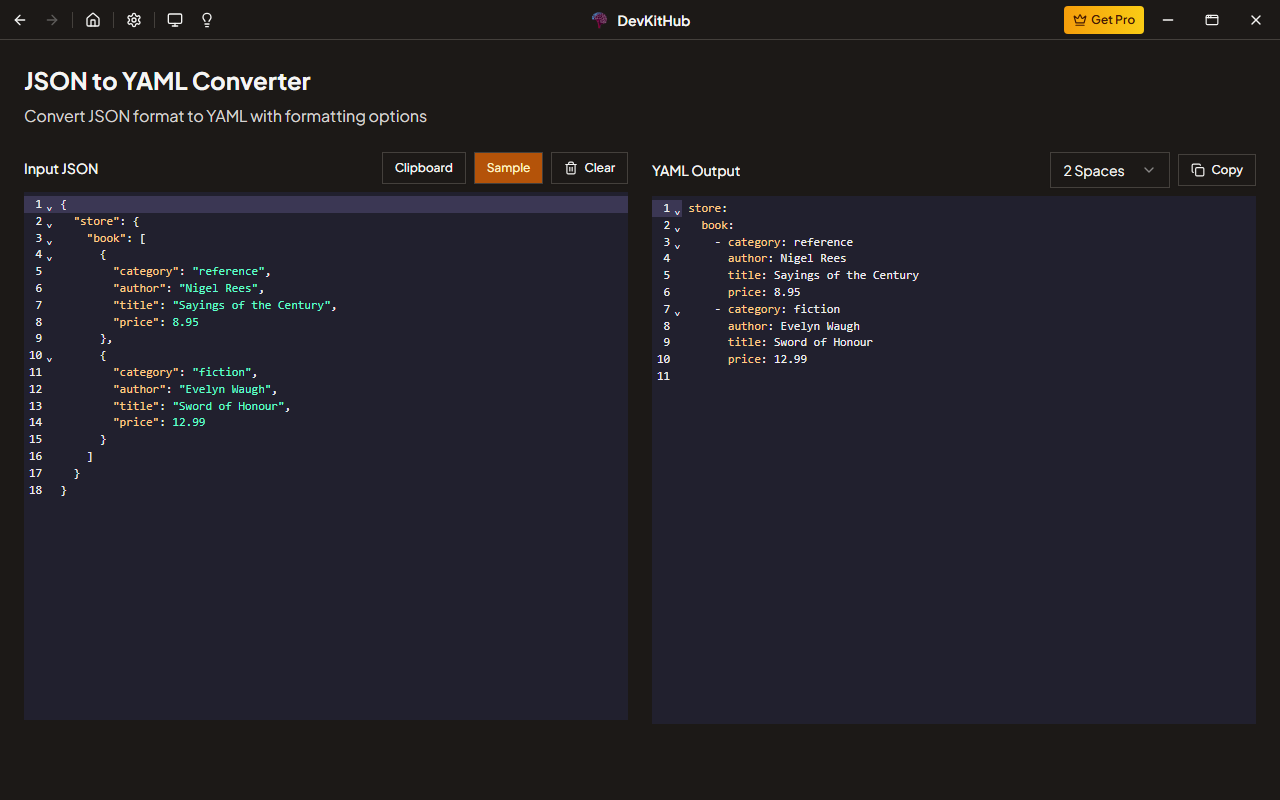Viewport: 1280px width, 800px height.
Task: Collapse the "book" array fold arrow
Action: click(x=49, y=241)
